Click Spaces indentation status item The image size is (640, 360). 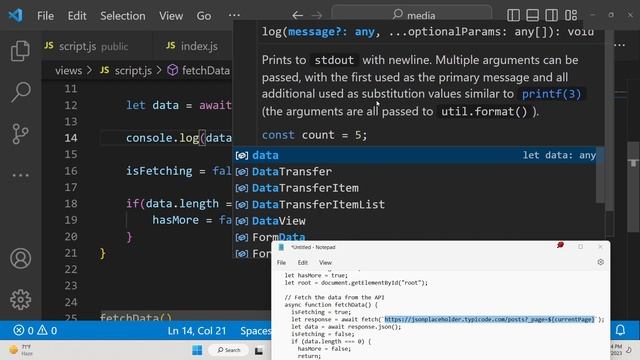click(x=256, y=331)
